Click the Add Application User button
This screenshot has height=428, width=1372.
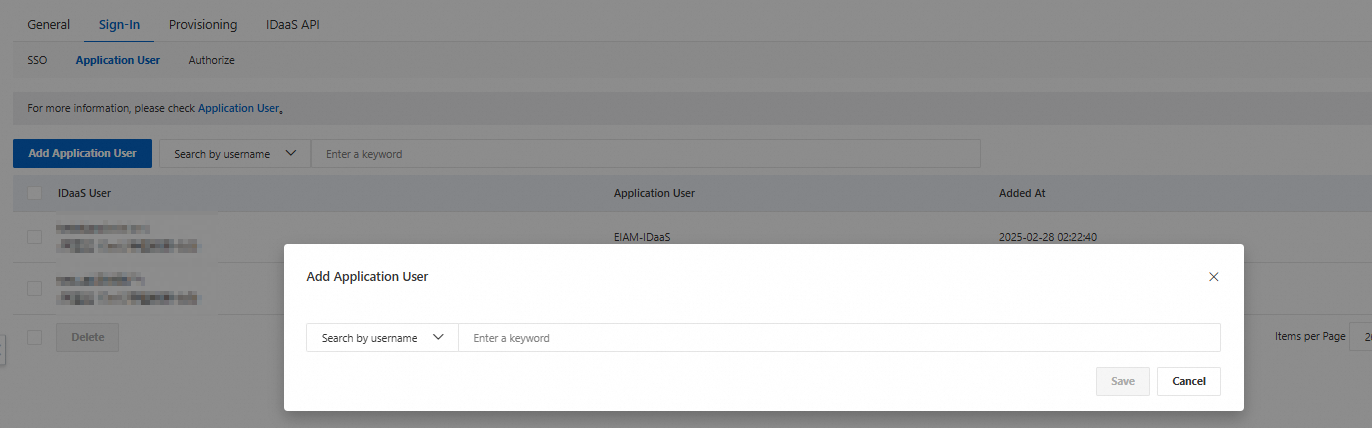pos(82,153)
